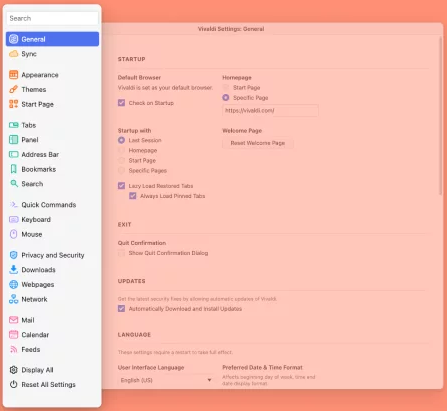Toggle Lazy Load Restored Tabs checkbox

coord(121,186)
